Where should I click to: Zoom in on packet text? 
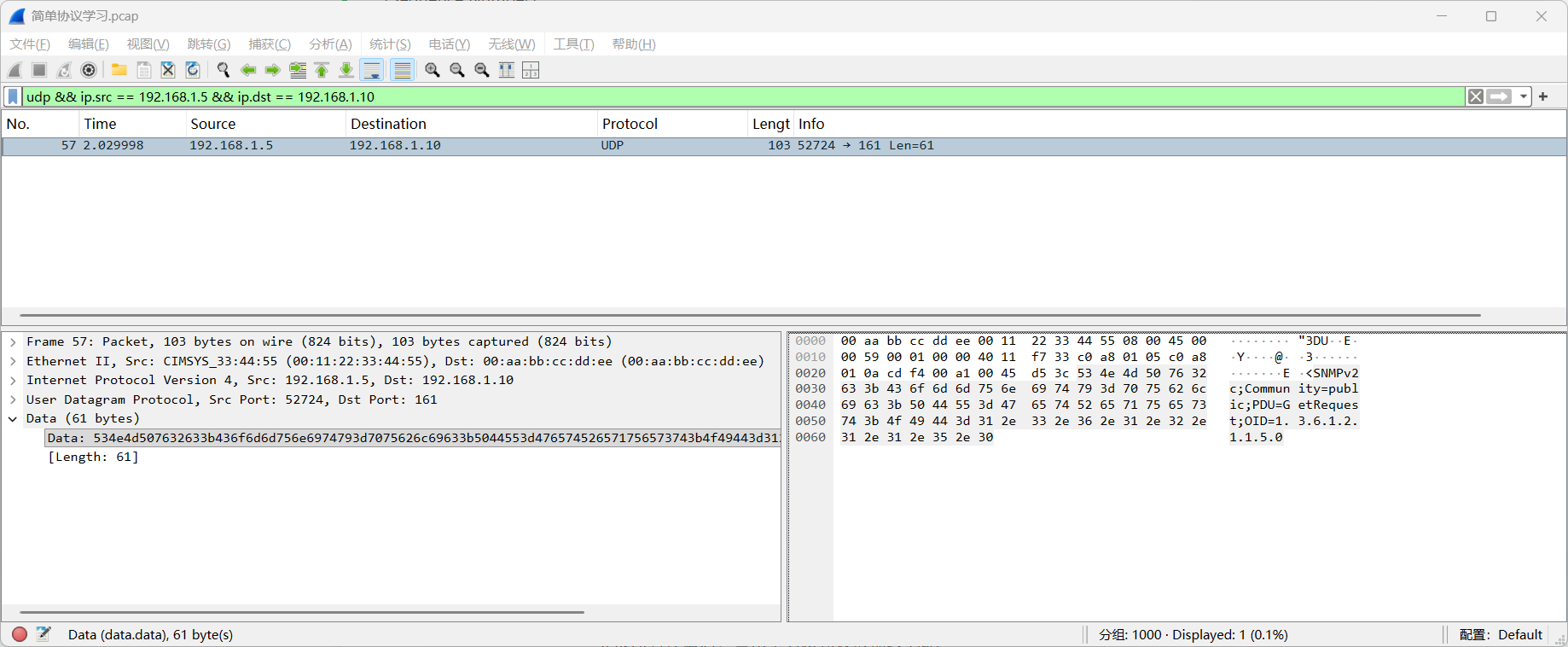point(433,70)
